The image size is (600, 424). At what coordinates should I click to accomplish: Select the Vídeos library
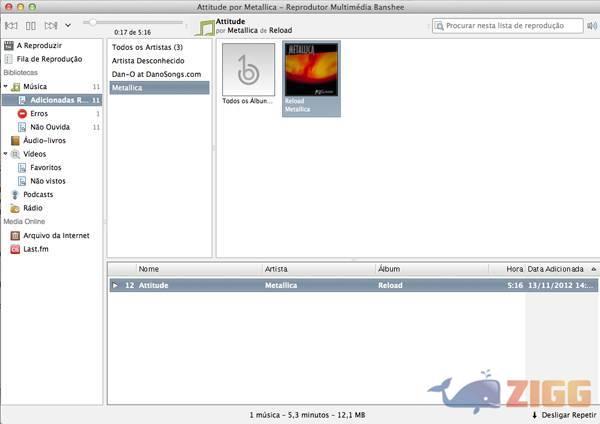34,154
